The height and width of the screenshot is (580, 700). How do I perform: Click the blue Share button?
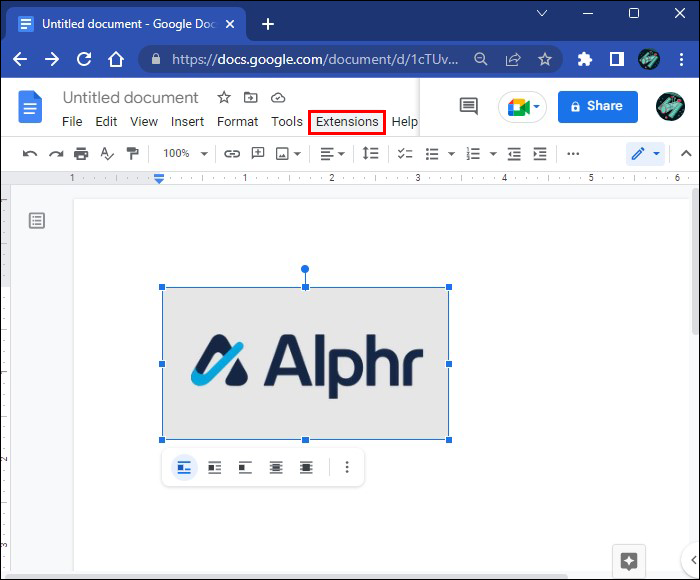(598, 107)
